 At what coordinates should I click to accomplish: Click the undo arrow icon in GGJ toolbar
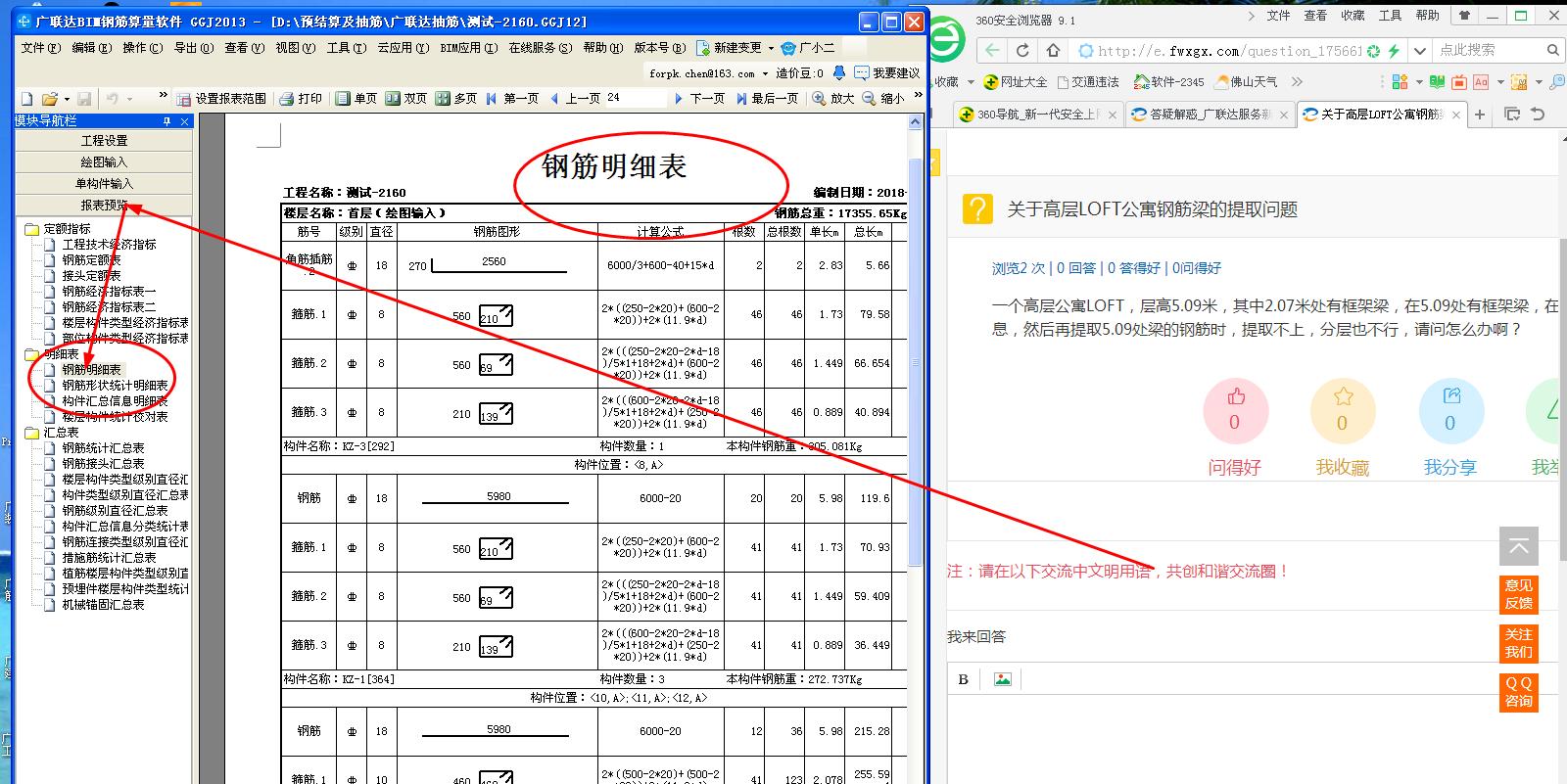coord(113,98)
